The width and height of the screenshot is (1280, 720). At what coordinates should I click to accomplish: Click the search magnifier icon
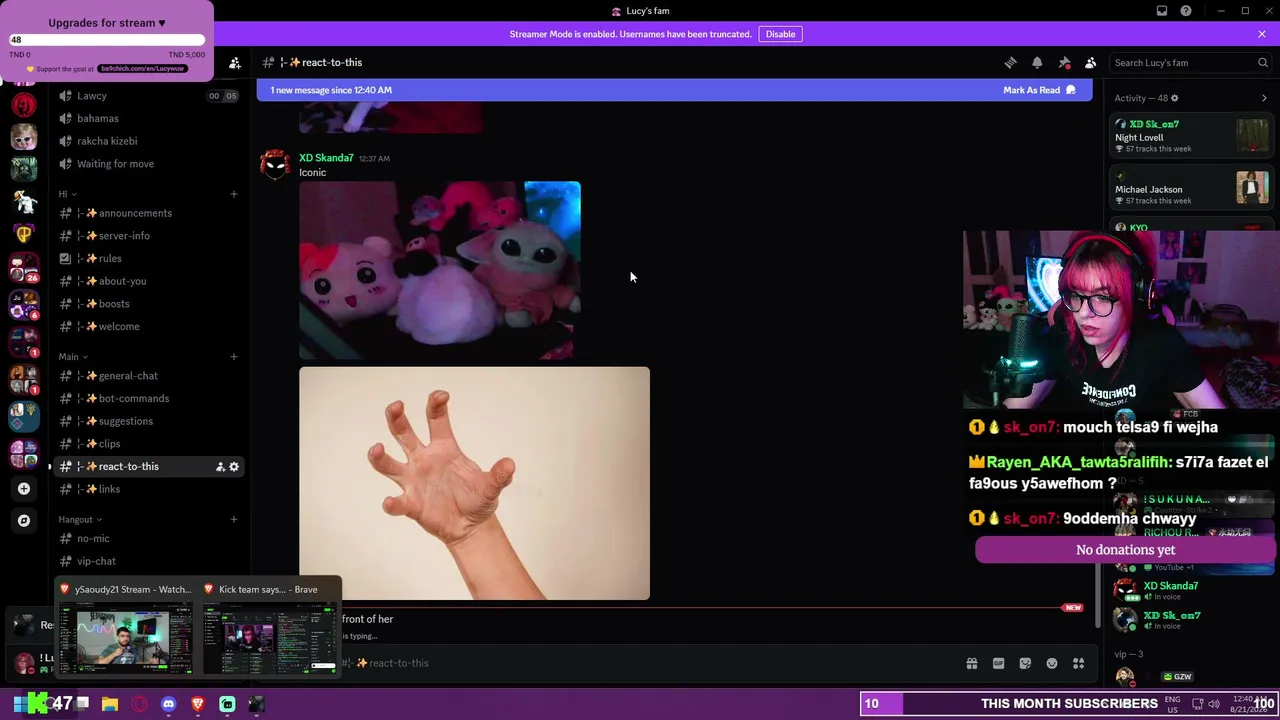1262,62
